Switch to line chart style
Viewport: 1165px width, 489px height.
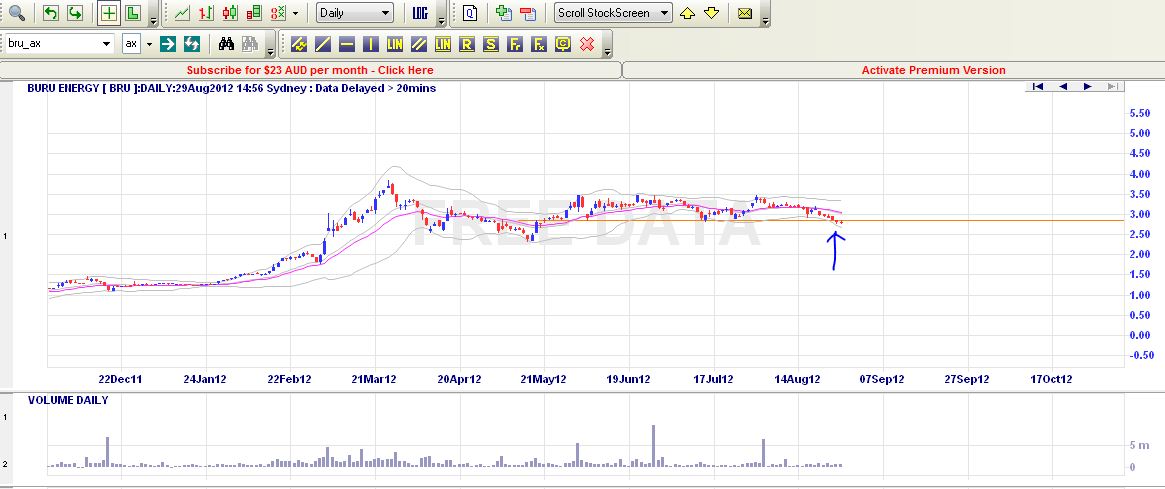click(x=181, y=13)
